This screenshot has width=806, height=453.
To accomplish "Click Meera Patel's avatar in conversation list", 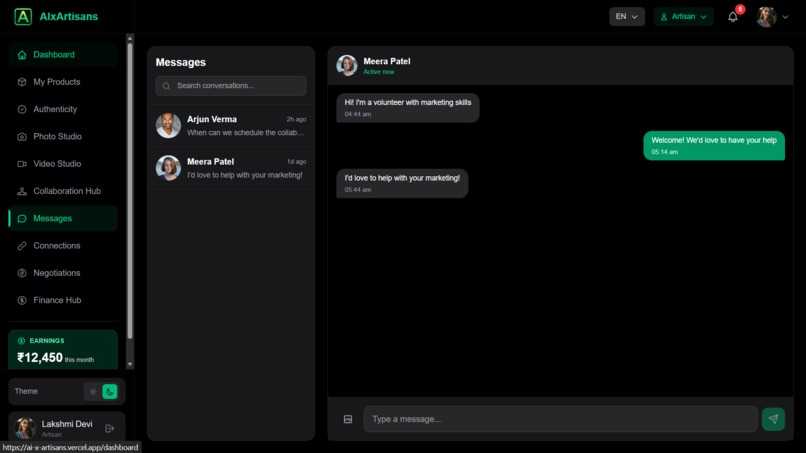I will pos(168,168).
